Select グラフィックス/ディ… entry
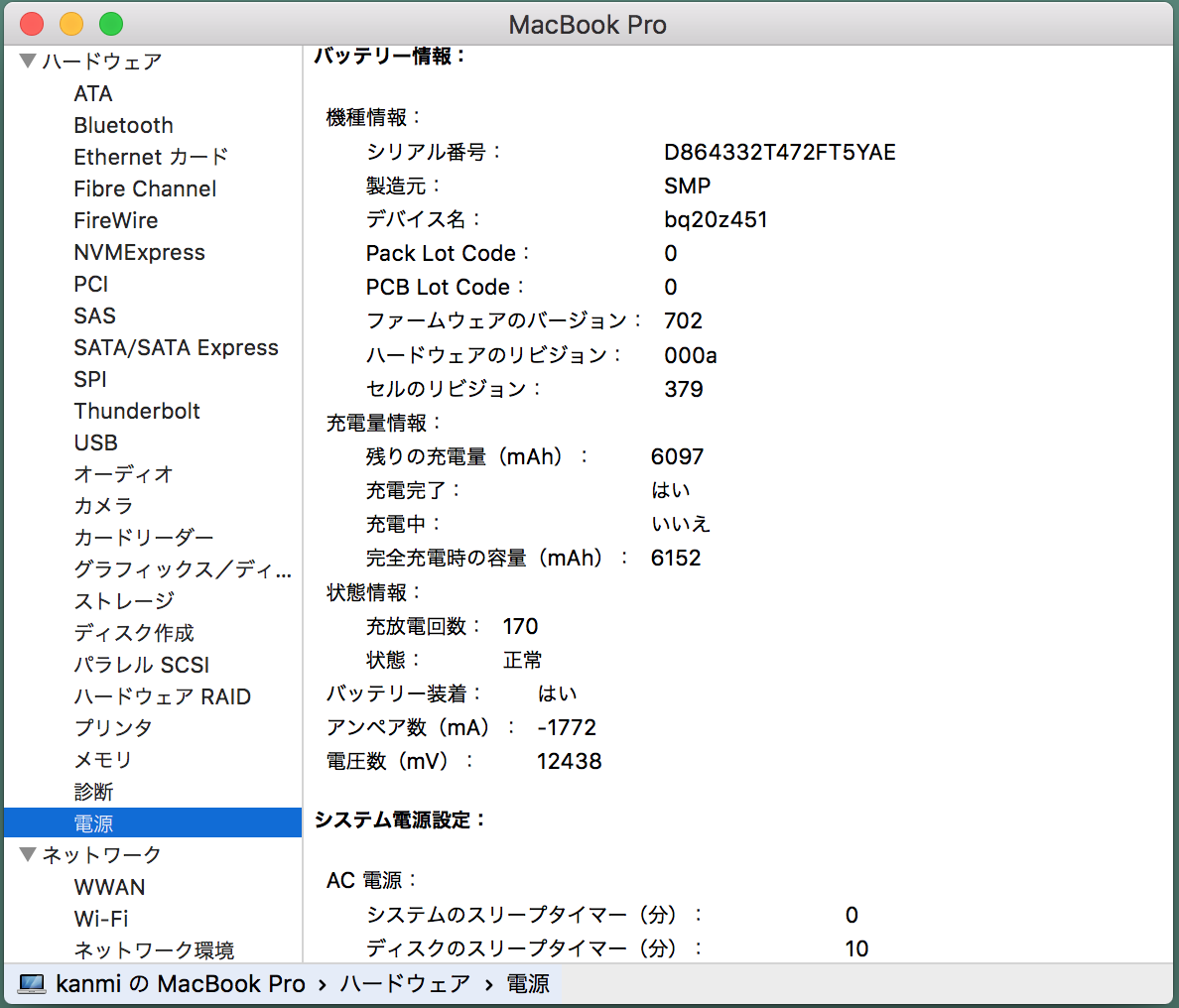This screenshot has width=1179, height=1008. [183, 569]
